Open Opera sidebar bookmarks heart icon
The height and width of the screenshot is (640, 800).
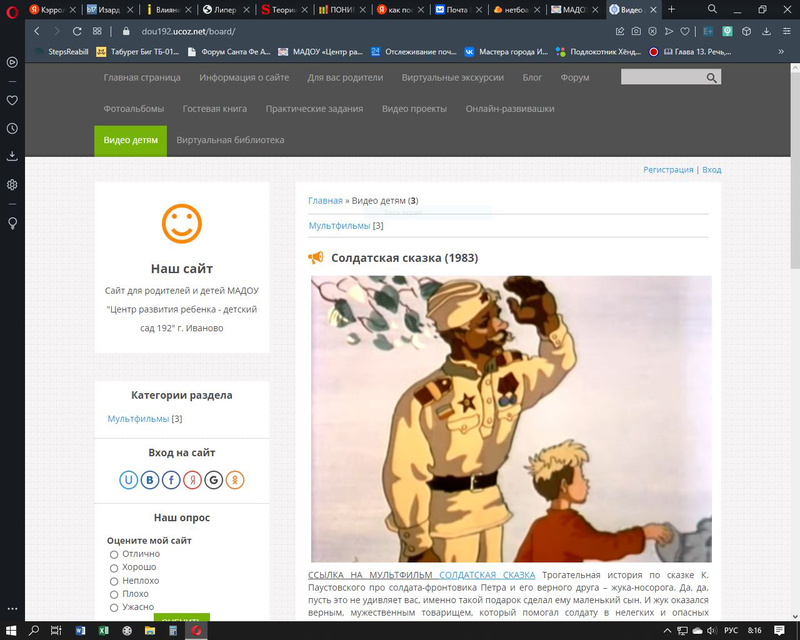coord(12,101)
